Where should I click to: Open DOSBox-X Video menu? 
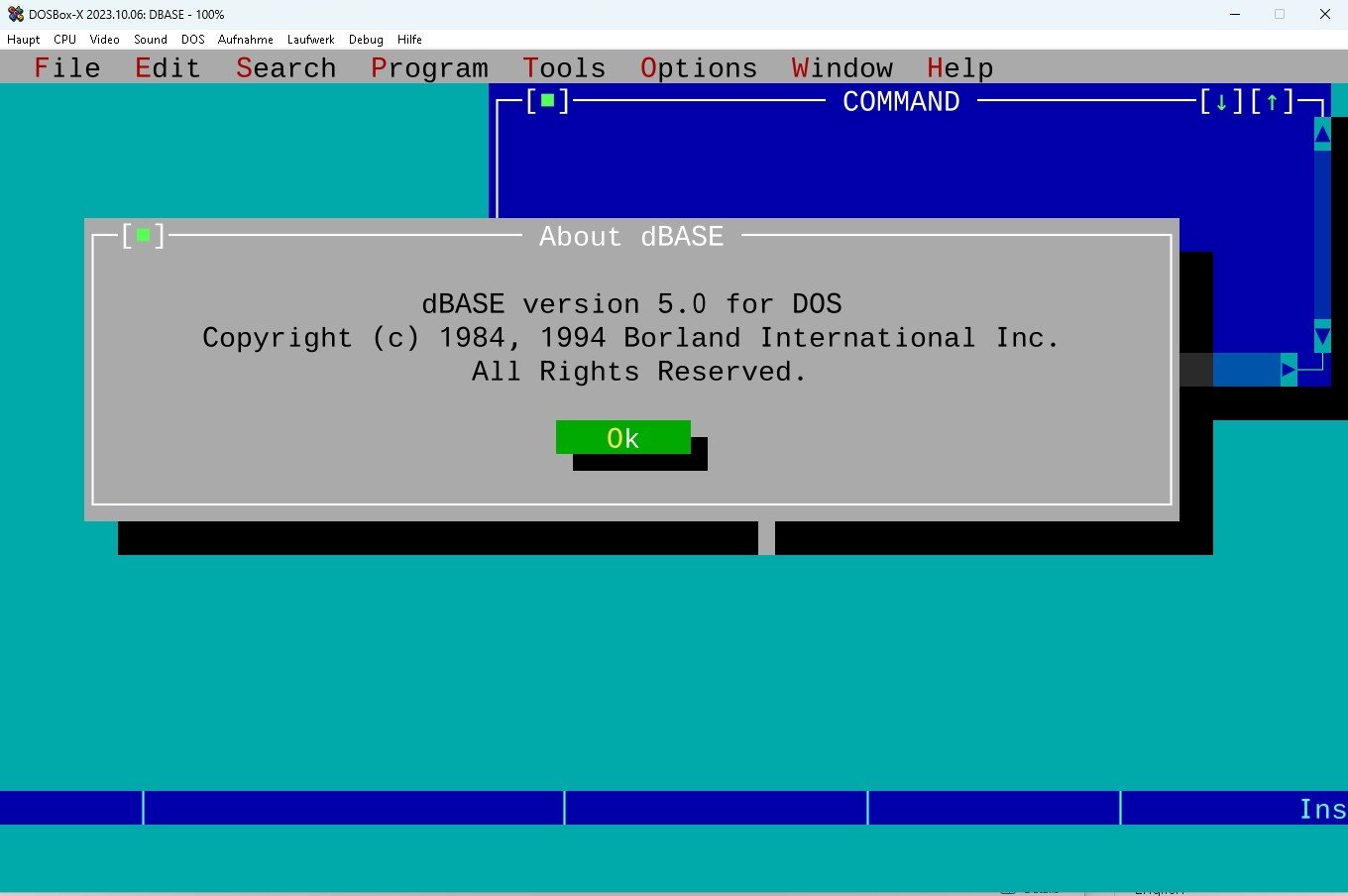click(x=104, y=40)
